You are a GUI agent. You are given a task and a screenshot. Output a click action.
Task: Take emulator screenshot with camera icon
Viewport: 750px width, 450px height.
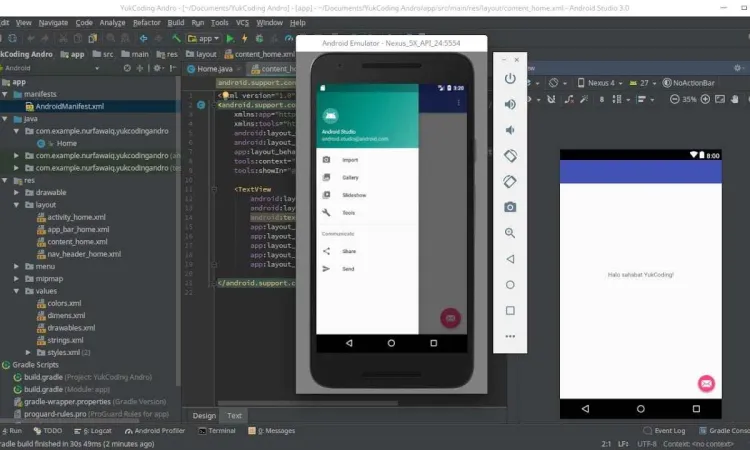pyautogui.click(x=510, y=207)
